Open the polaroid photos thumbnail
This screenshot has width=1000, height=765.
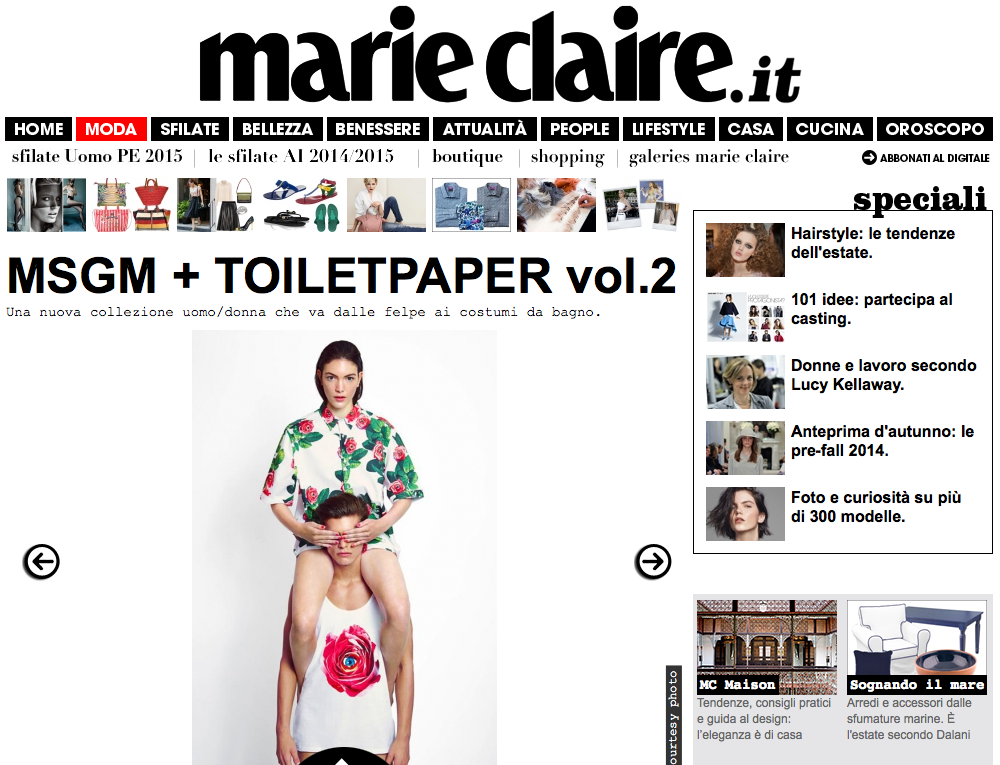point(640,205)
